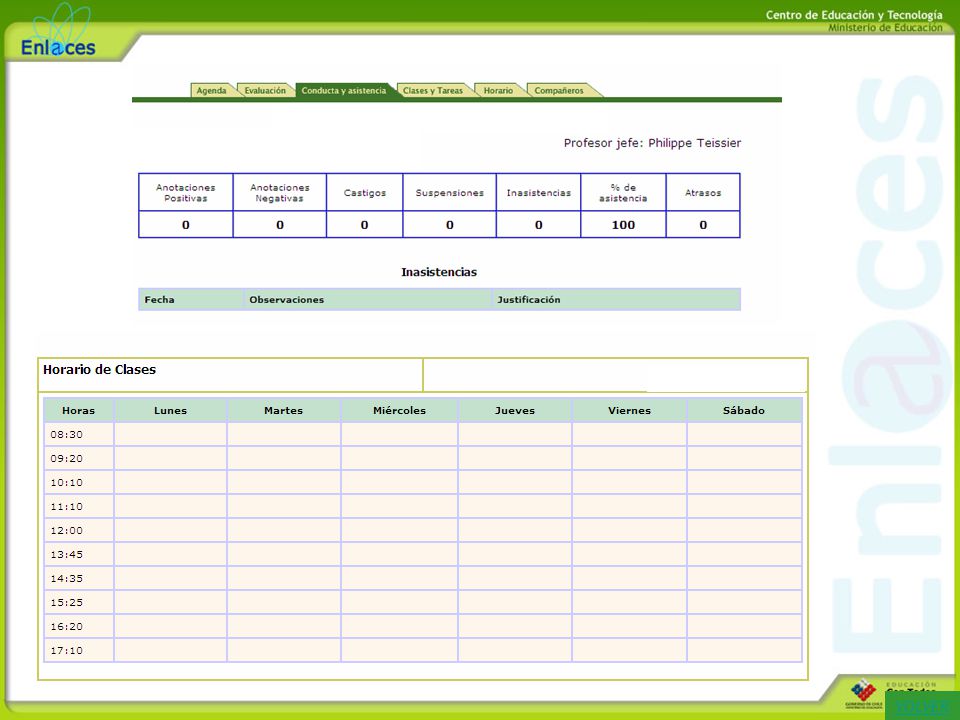Click the 0 value under Suspensiones
This screenshot has width=960, height=720.
(x=449, y=225)
